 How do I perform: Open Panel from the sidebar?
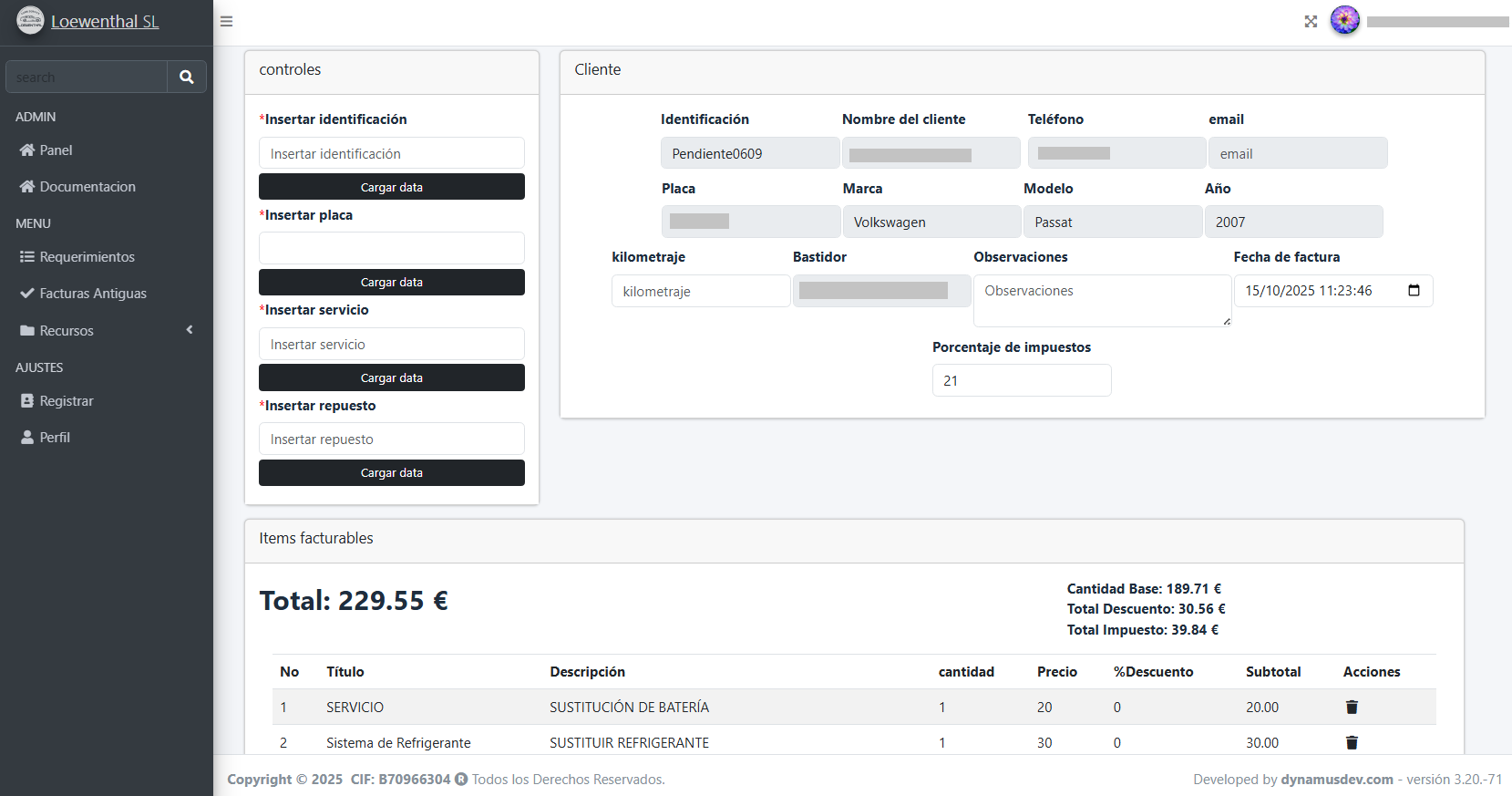(x=56, y=150)
